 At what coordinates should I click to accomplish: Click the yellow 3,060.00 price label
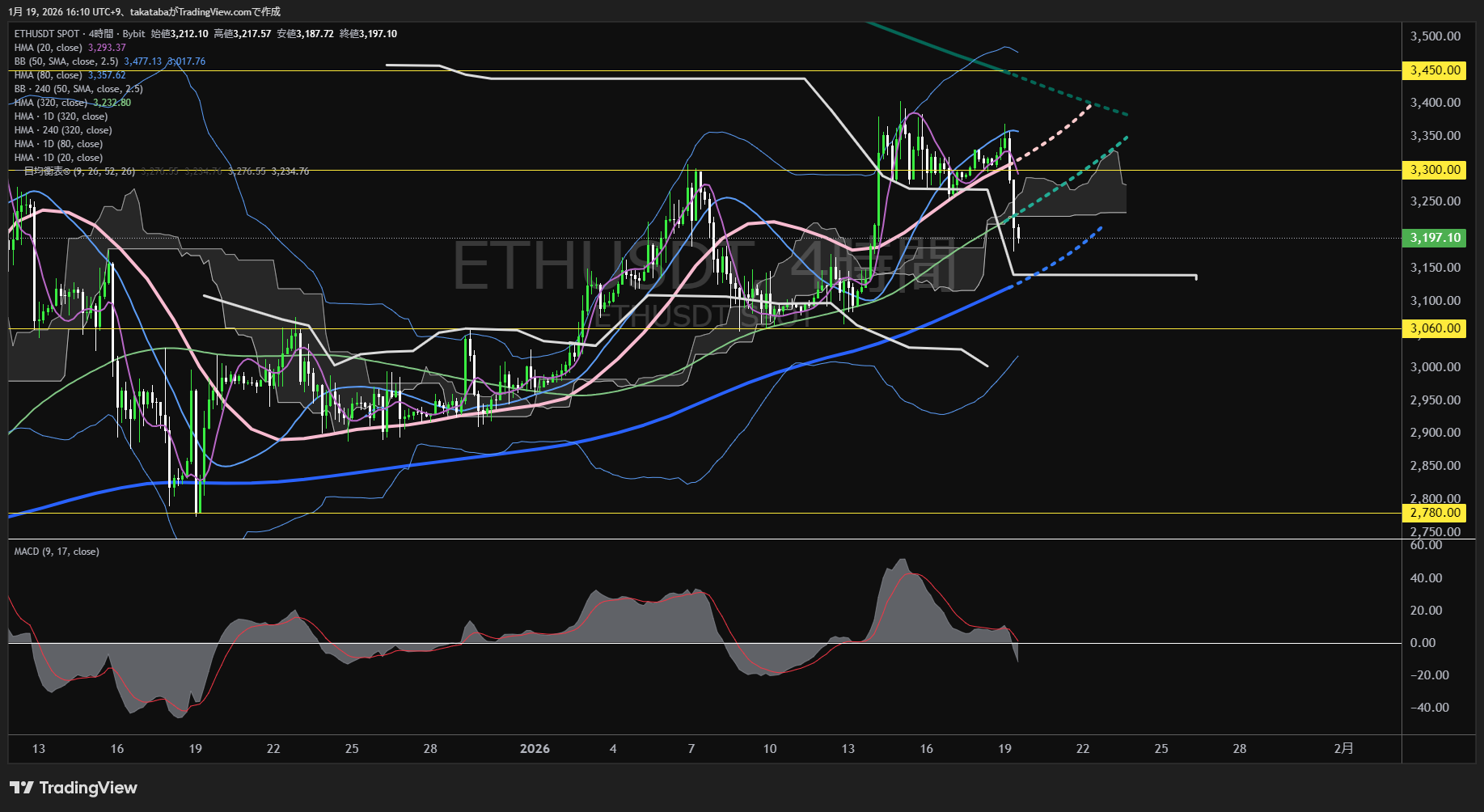[1435, 328]
